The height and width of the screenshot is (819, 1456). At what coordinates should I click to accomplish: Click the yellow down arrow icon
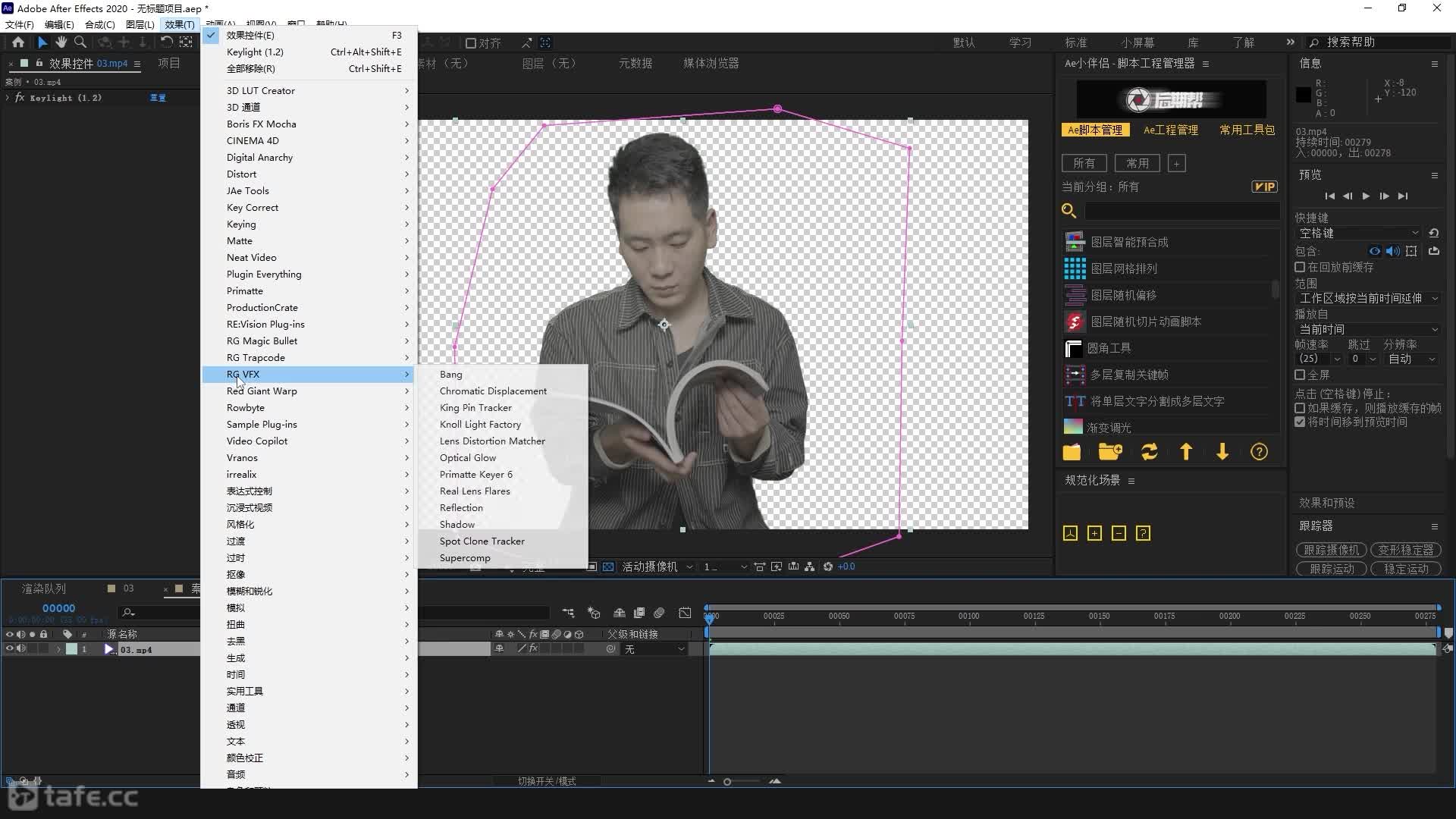pos(1222,452)
